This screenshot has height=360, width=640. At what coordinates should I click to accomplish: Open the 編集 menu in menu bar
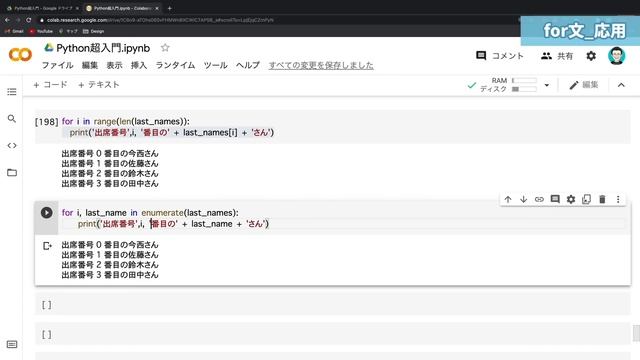pos(90,65)
